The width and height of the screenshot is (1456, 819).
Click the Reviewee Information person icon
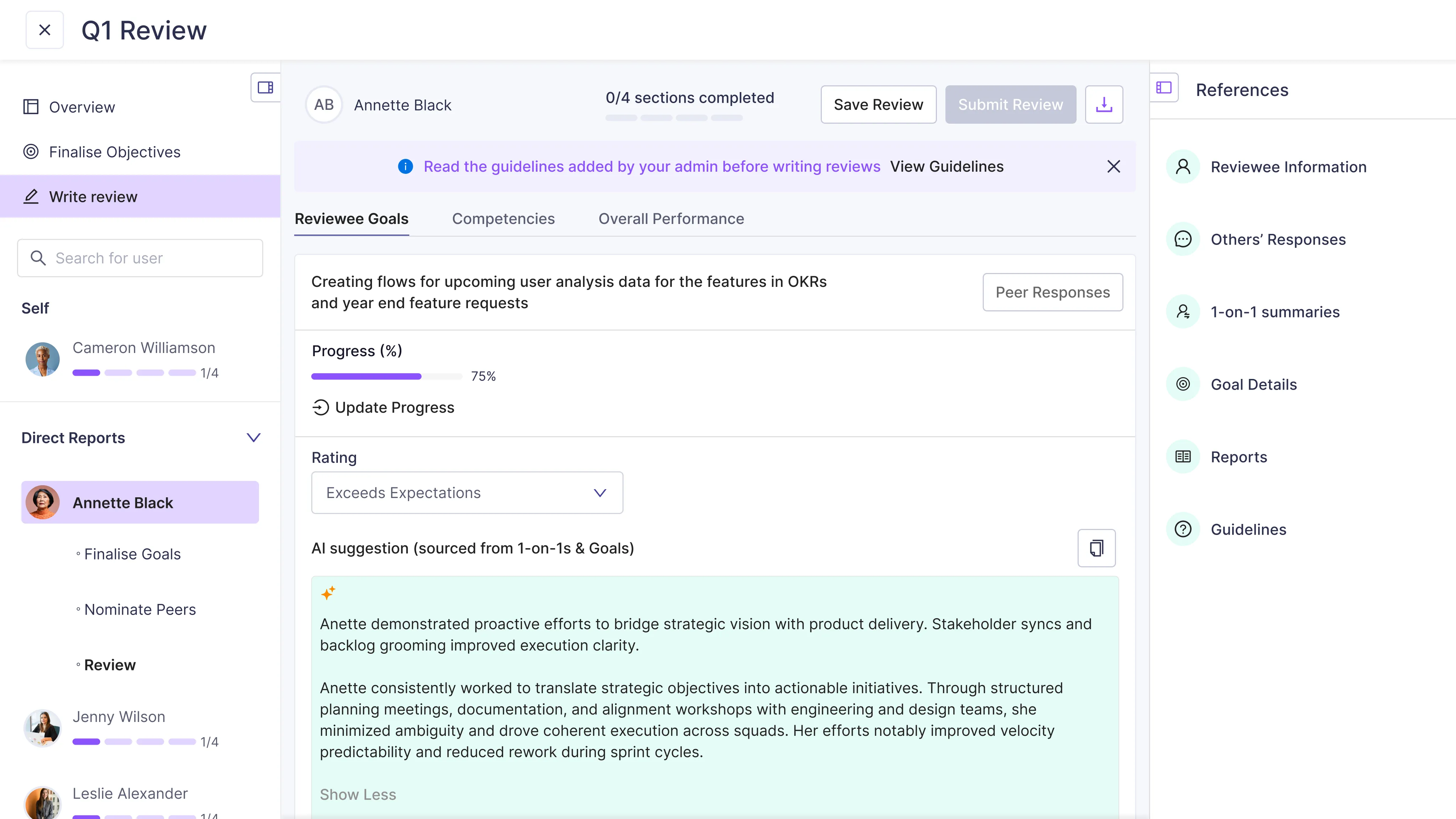point(1183,167)
